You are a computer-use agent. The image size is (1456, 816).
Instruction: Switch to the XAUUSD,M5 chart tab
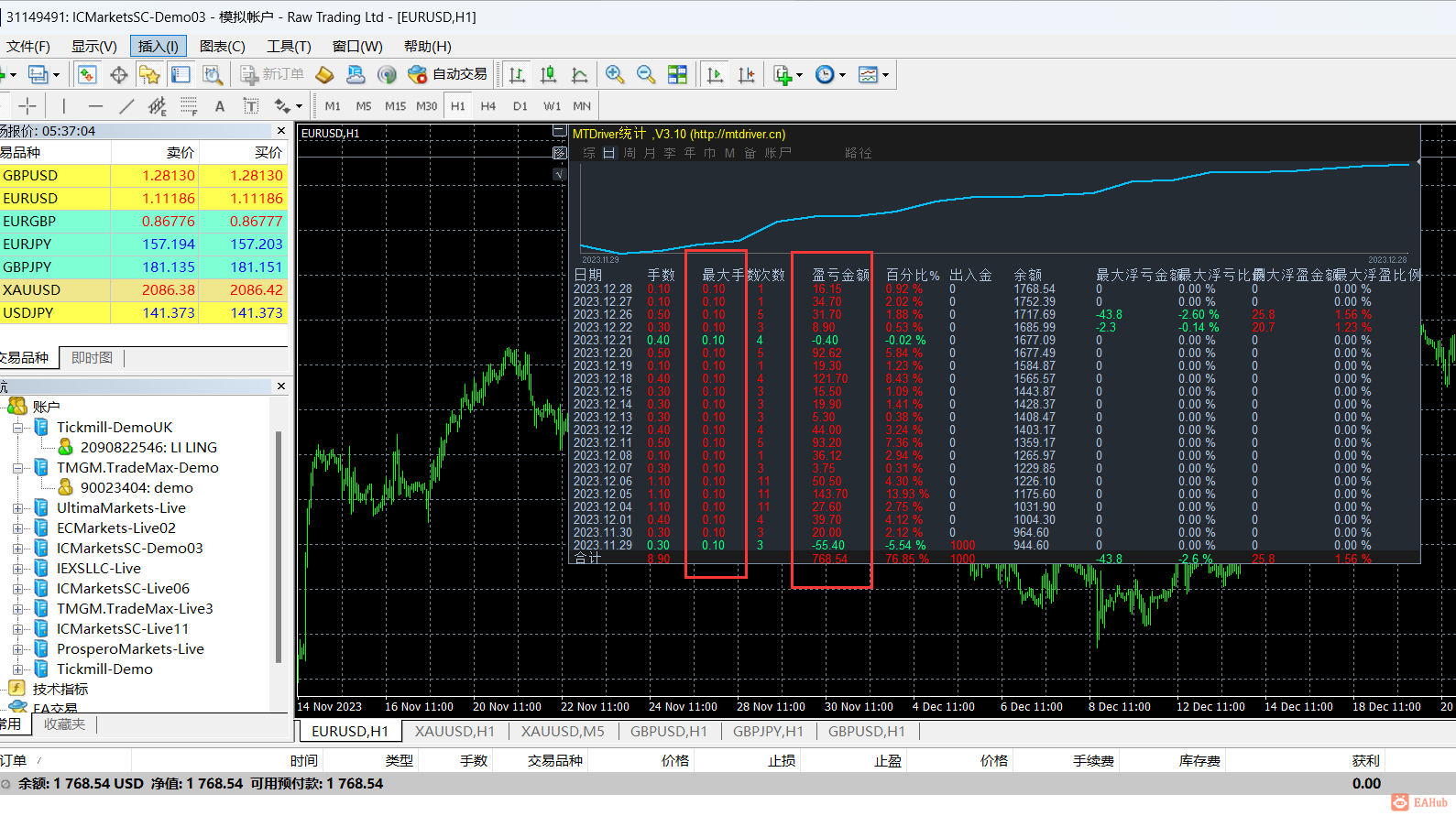pyautogui.click(x=563, y=731)
